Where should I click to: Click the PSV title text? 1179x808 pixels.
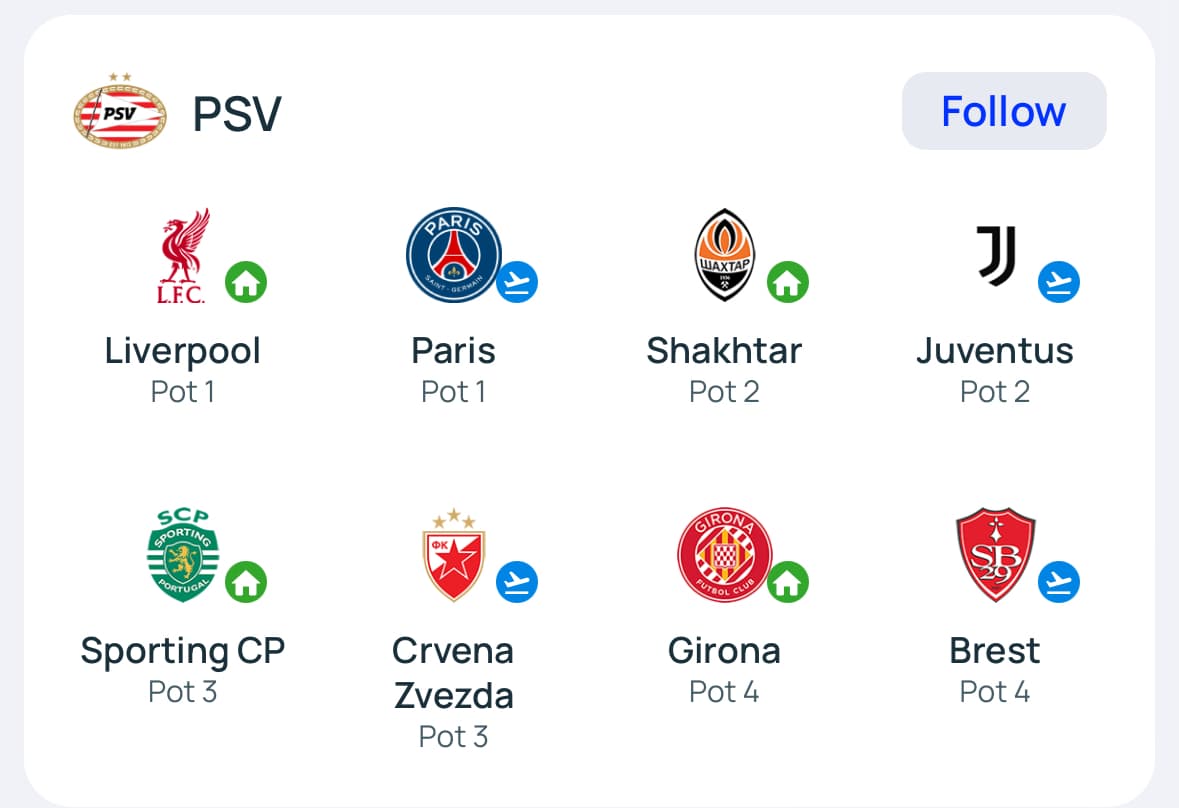237,113
